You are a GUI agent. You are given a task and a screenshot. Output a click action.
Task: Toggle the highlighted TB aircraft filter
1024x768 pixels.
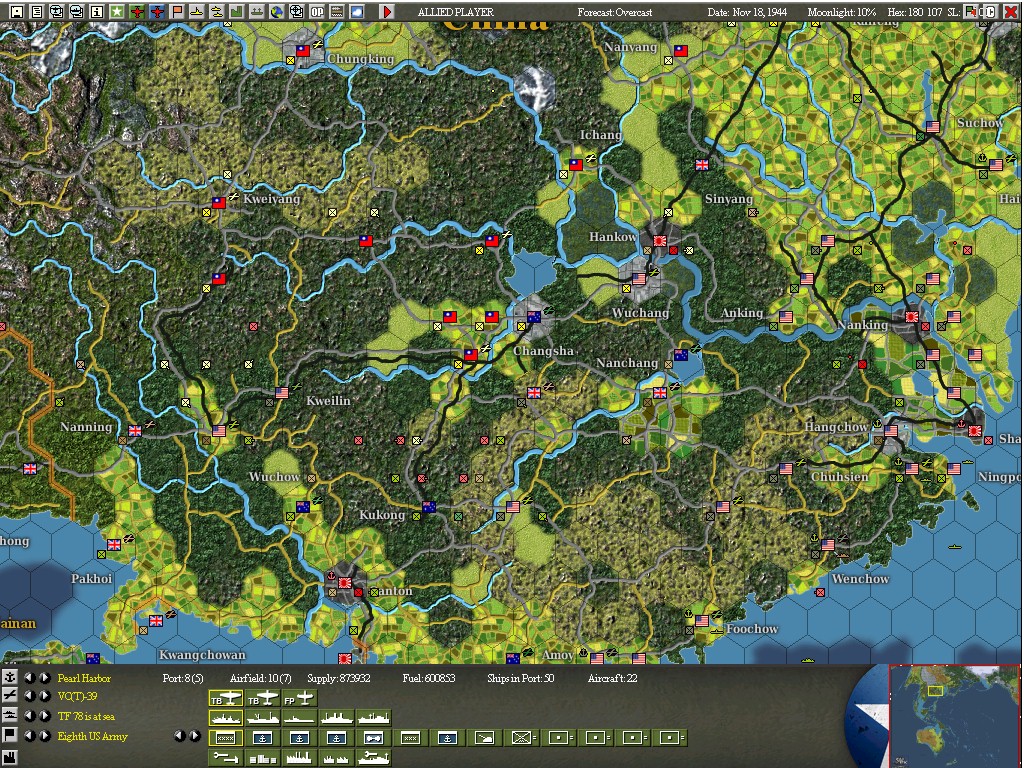[x=226, y=698]
